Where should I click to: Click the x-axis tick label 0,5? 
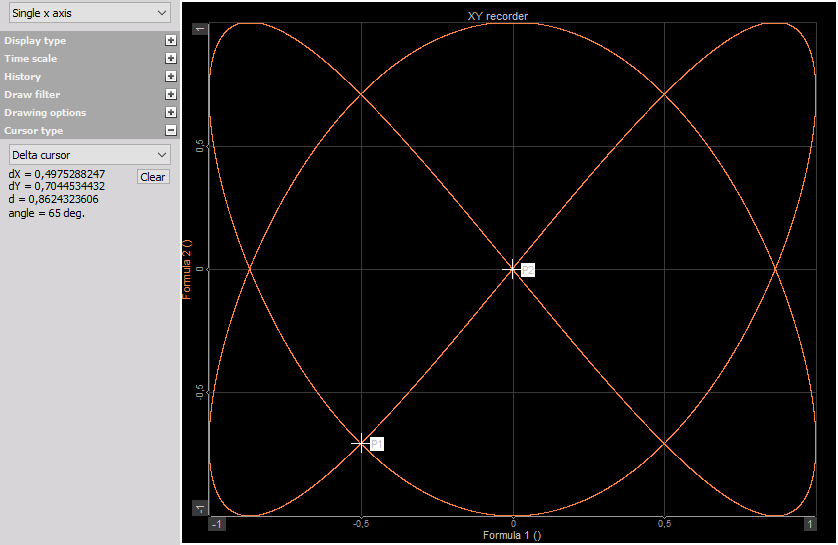(x=664, y=524)
